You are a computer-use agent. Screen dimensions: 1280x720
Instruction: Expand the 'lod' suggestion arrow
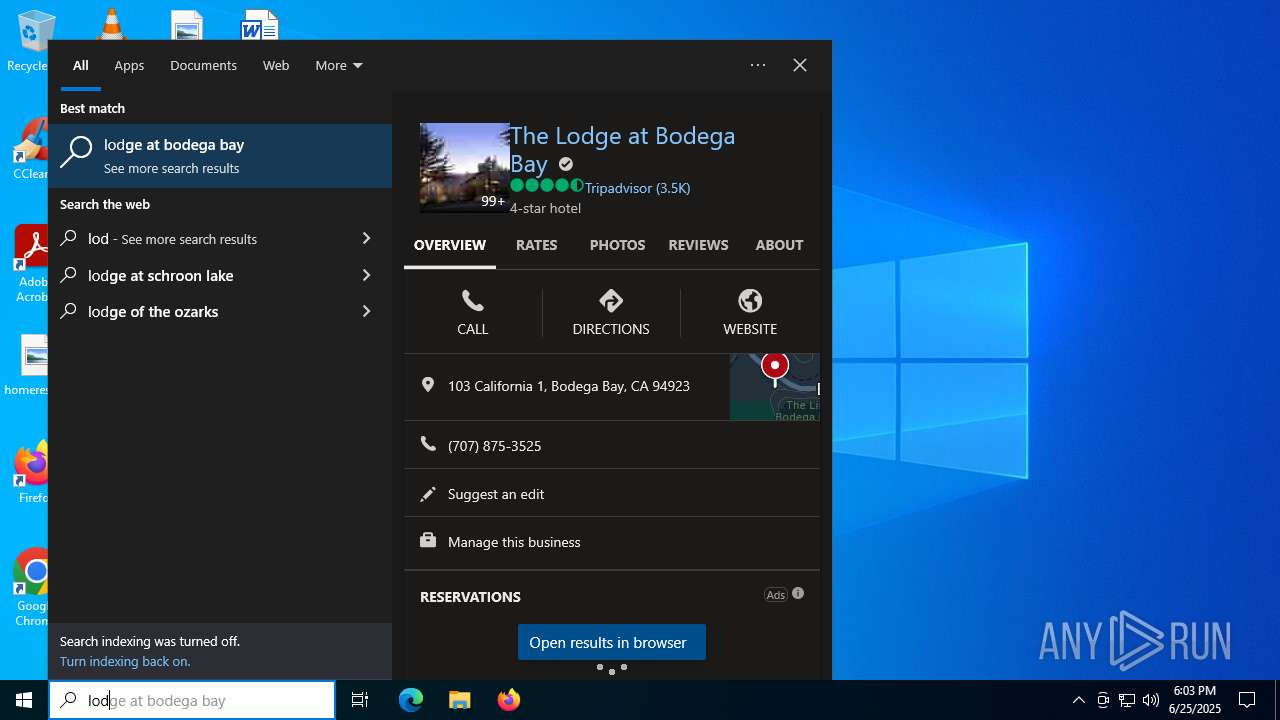366,238
